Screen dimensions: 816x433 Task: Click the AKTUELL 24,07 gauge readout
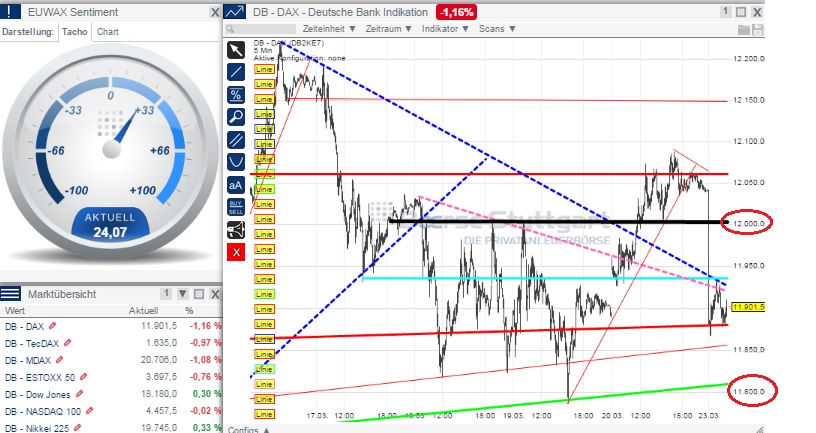[110, 225]
